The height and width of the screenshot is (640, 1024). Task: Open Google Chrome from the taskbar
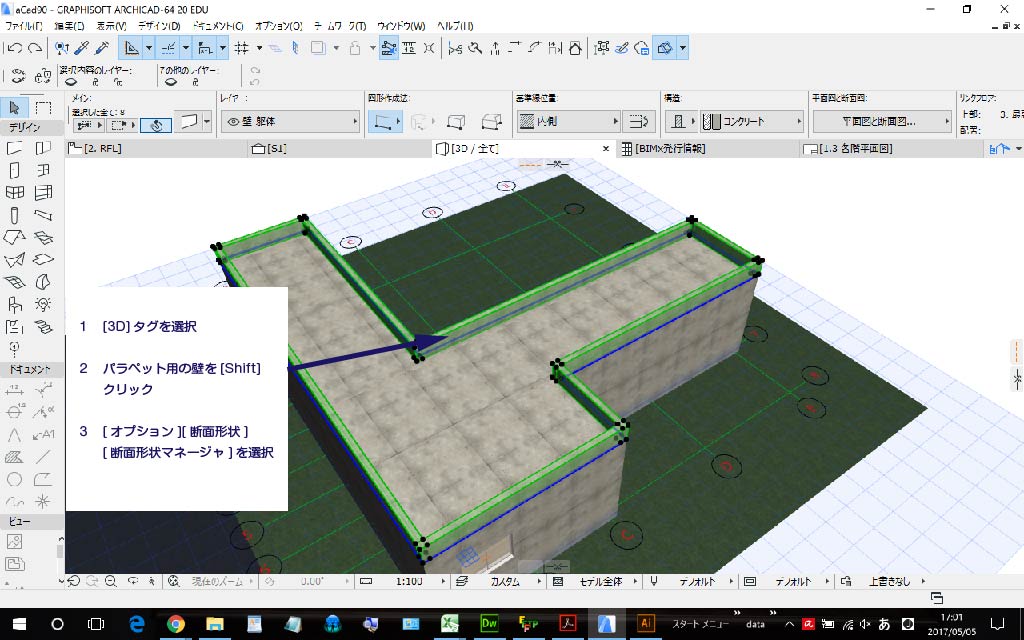175,624
